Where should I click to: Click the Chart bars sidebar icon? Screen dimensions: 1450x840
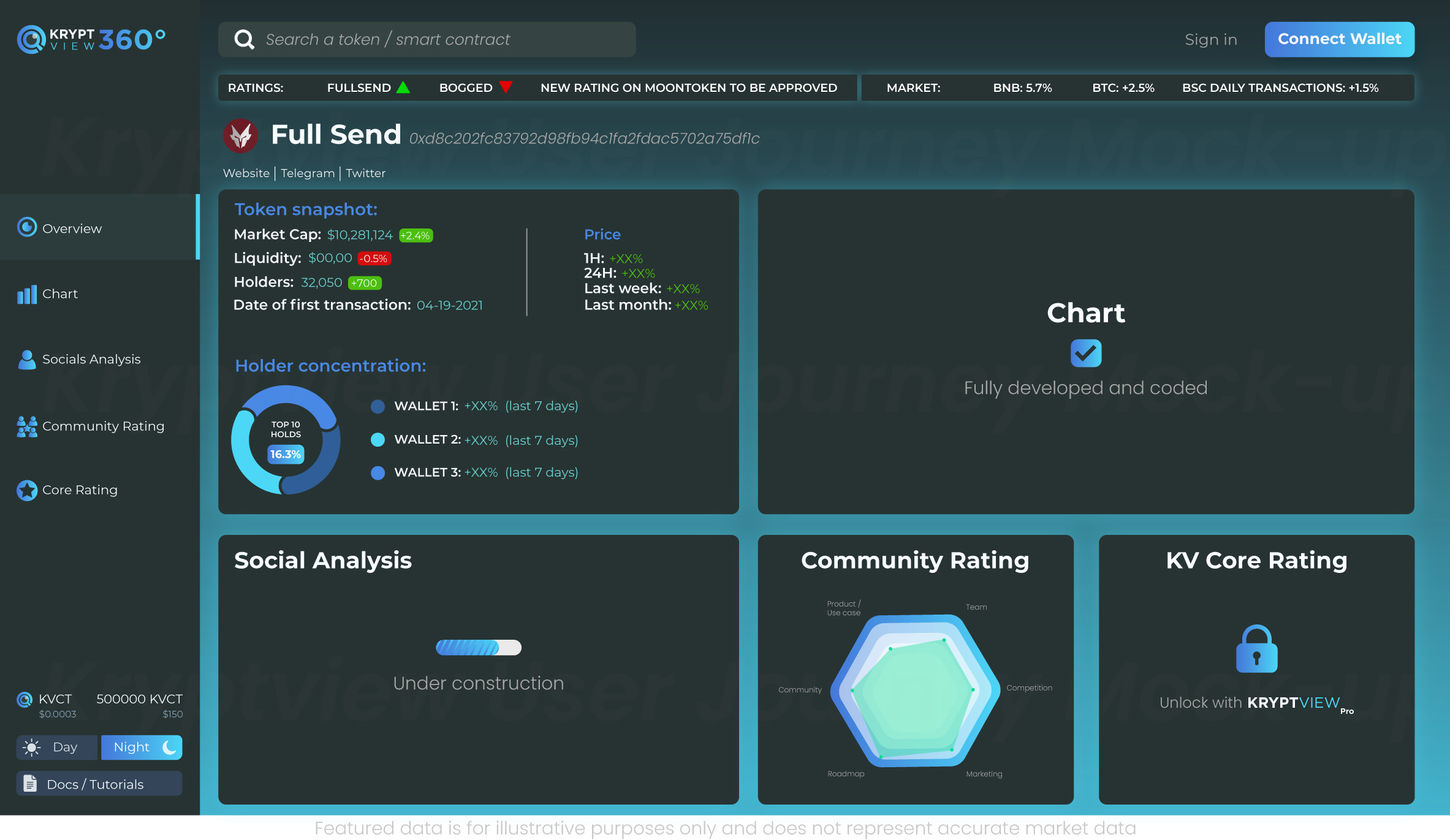tap(27, 294)
